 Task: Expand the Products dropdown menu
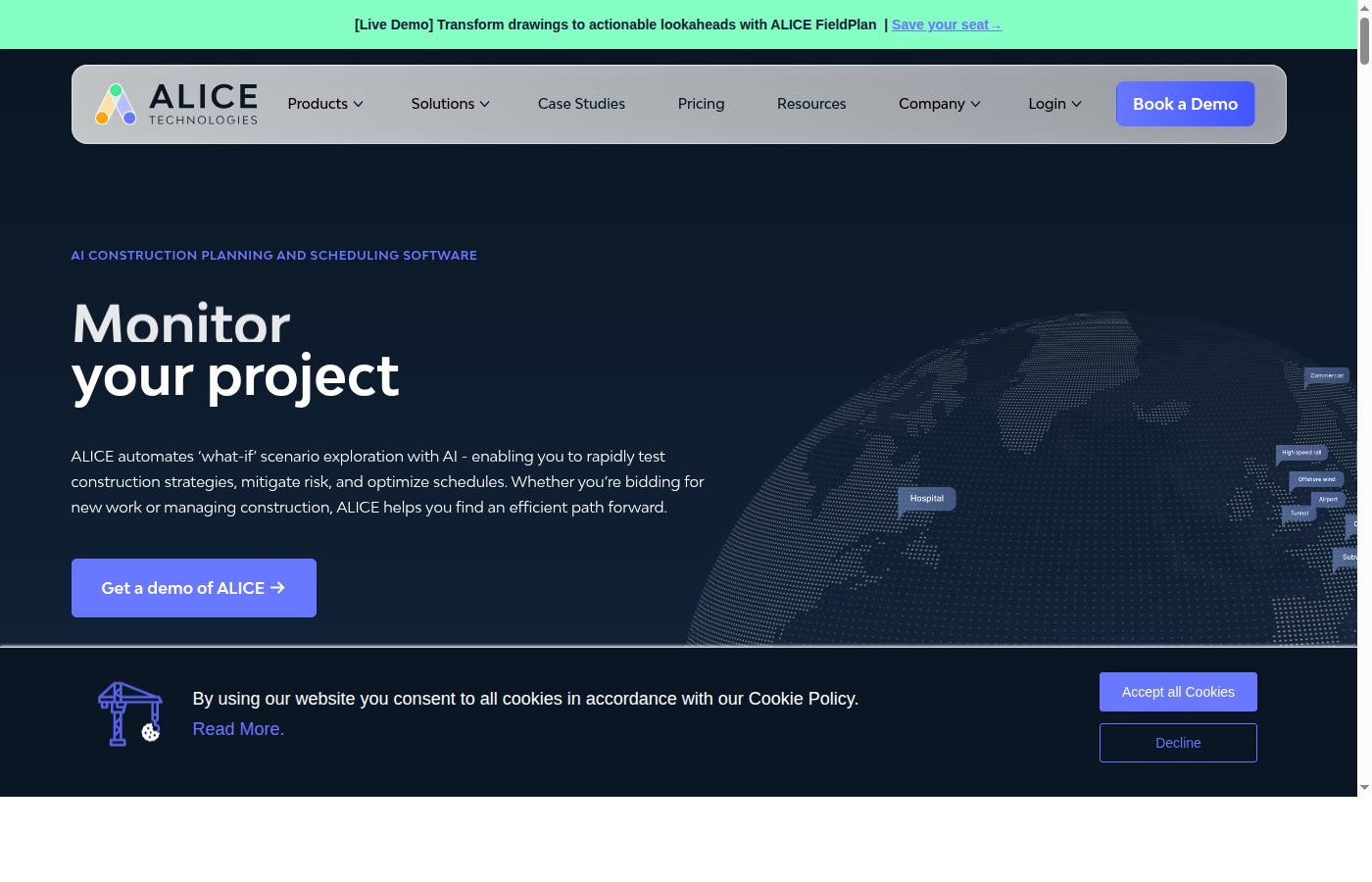pyautogui.click(x=325, y=104)
